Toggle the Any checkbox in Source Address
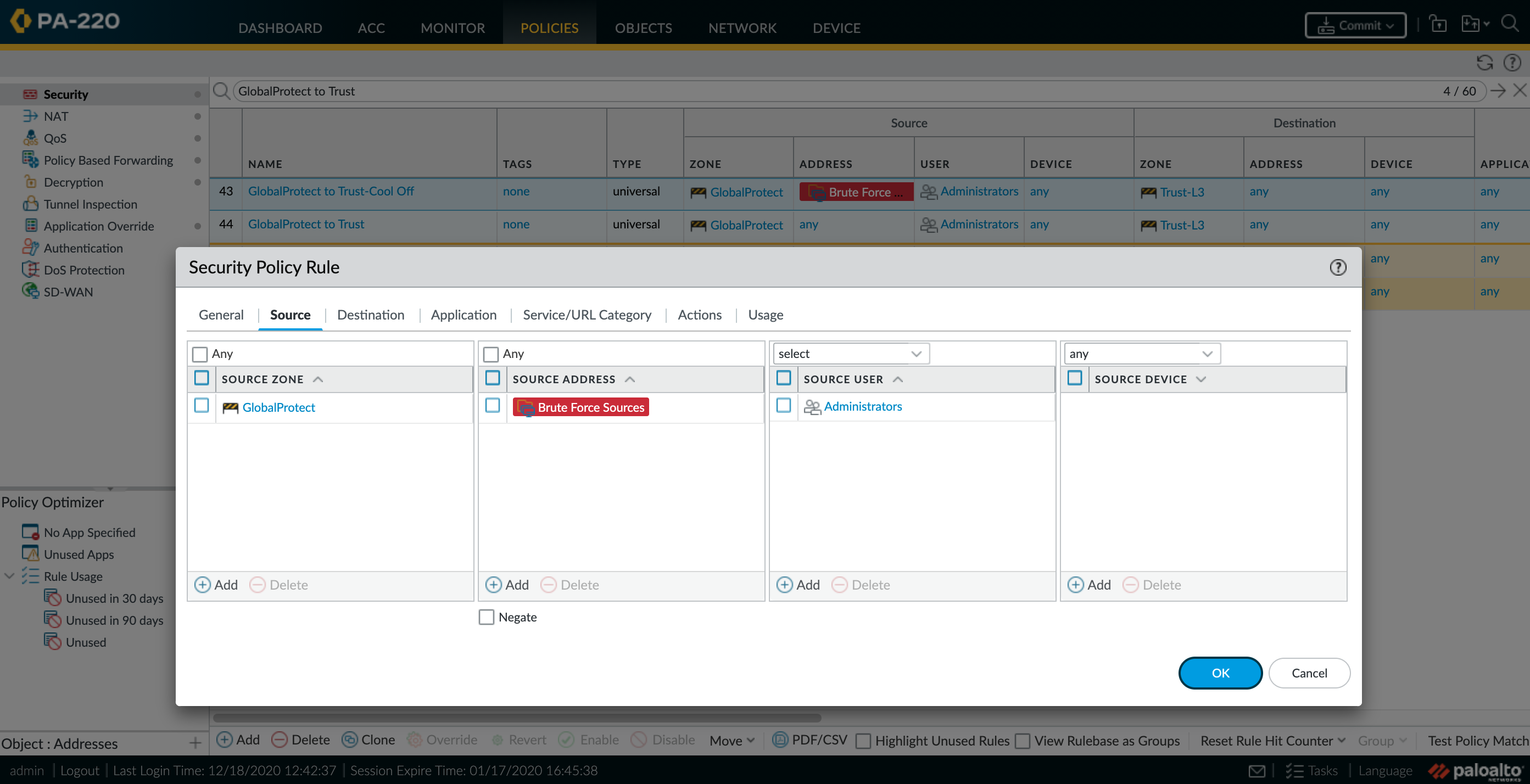This screenshot has height=784, width=1530. pos(492,353)
